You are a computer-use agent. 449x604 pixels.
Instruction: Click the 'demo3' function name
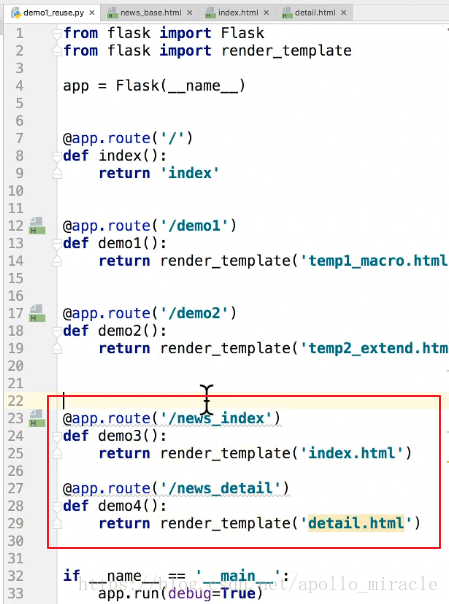click(x=120, y=436)
